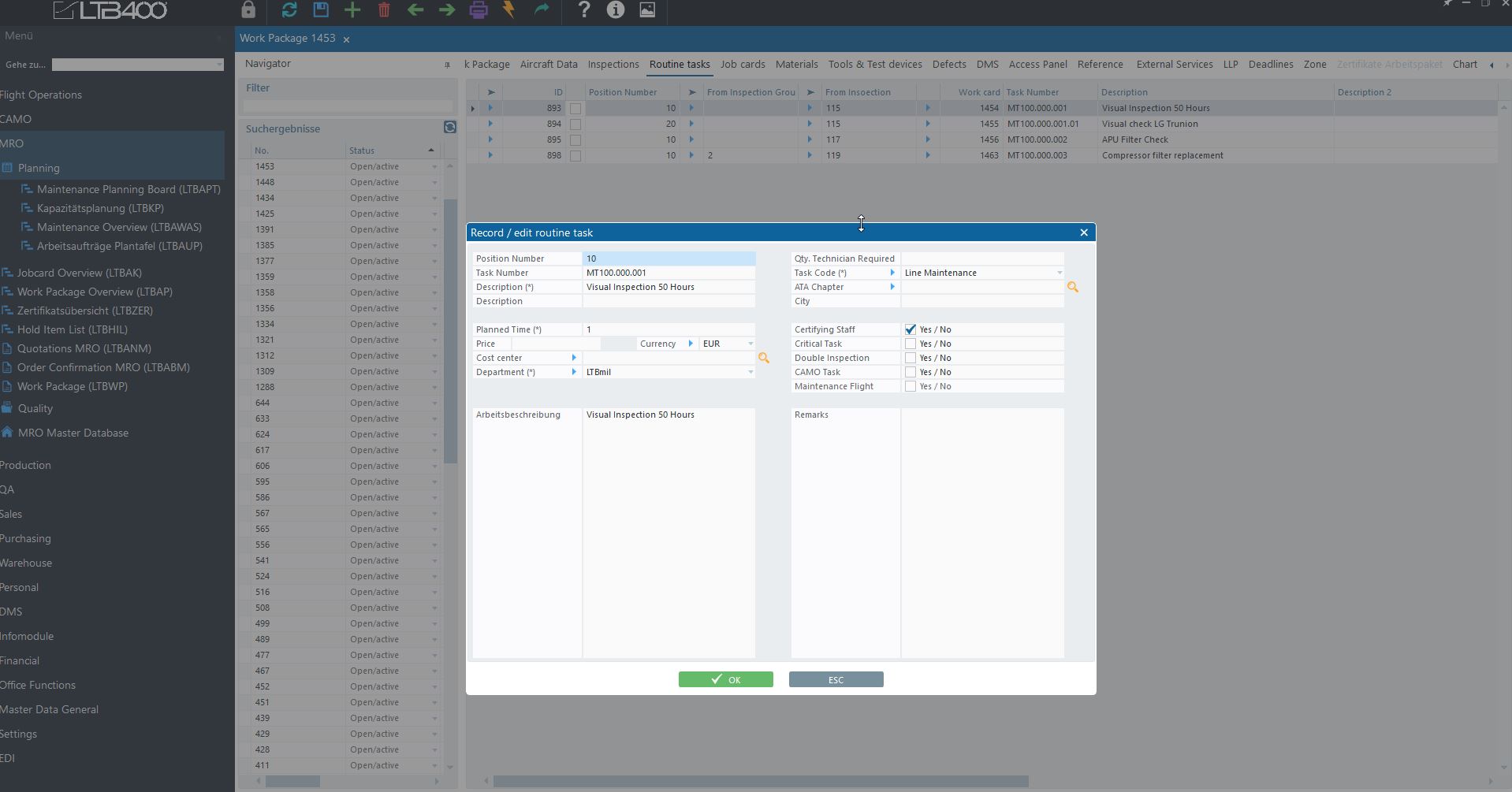Tick the Double Inspection checkbox

(x=911, y=359)
